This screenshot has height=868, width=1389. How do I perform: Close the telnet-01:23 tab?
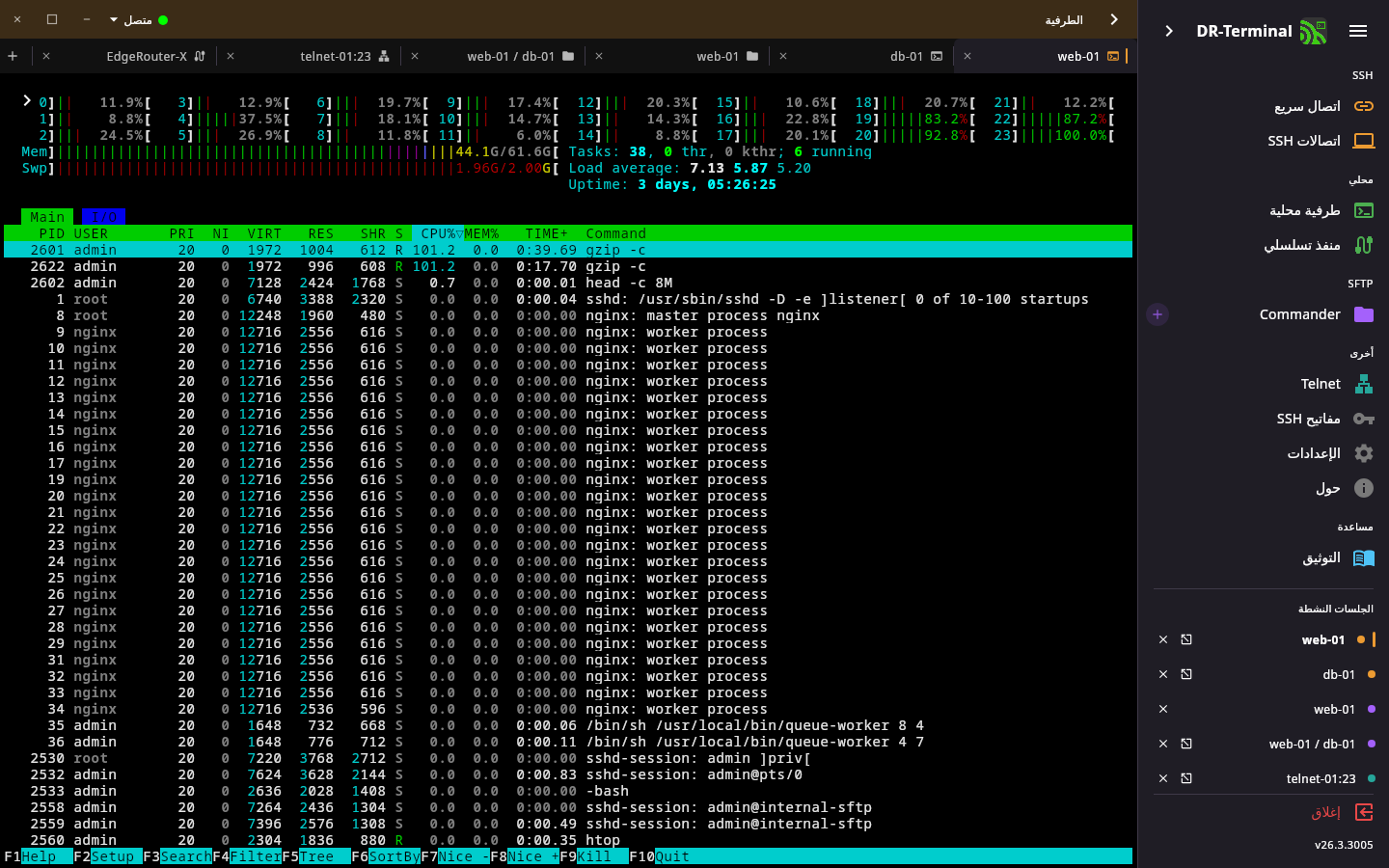231,56
